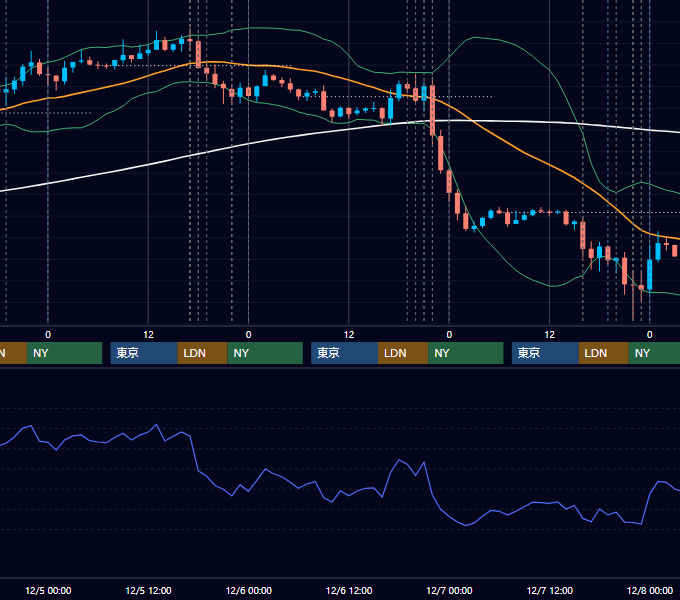
Task: Click the '12' hour label above 12/6 12:00
Action: coord(349,335)
